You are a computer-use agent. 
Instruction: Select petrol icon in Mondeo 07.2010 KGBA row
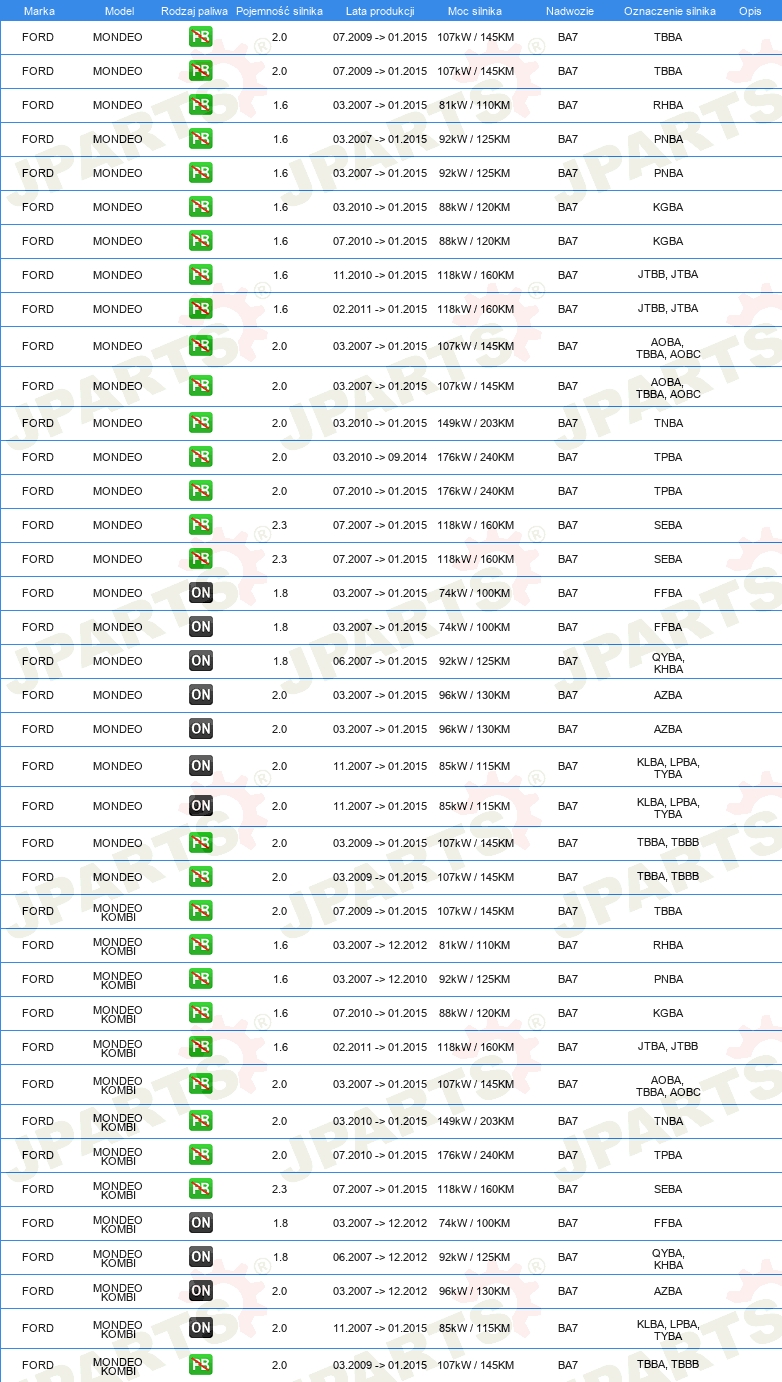point(201,241)
